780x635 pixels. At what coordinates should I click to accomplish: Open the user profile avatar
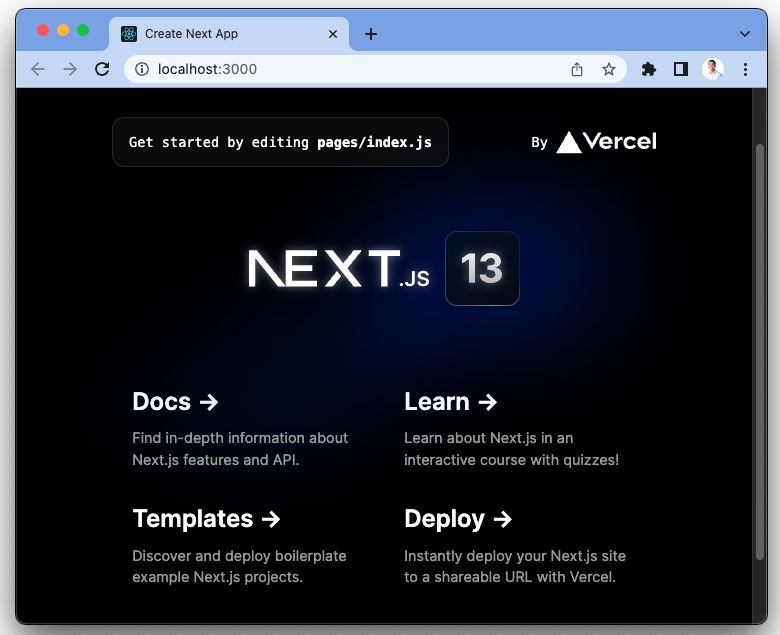pos(713,69)
